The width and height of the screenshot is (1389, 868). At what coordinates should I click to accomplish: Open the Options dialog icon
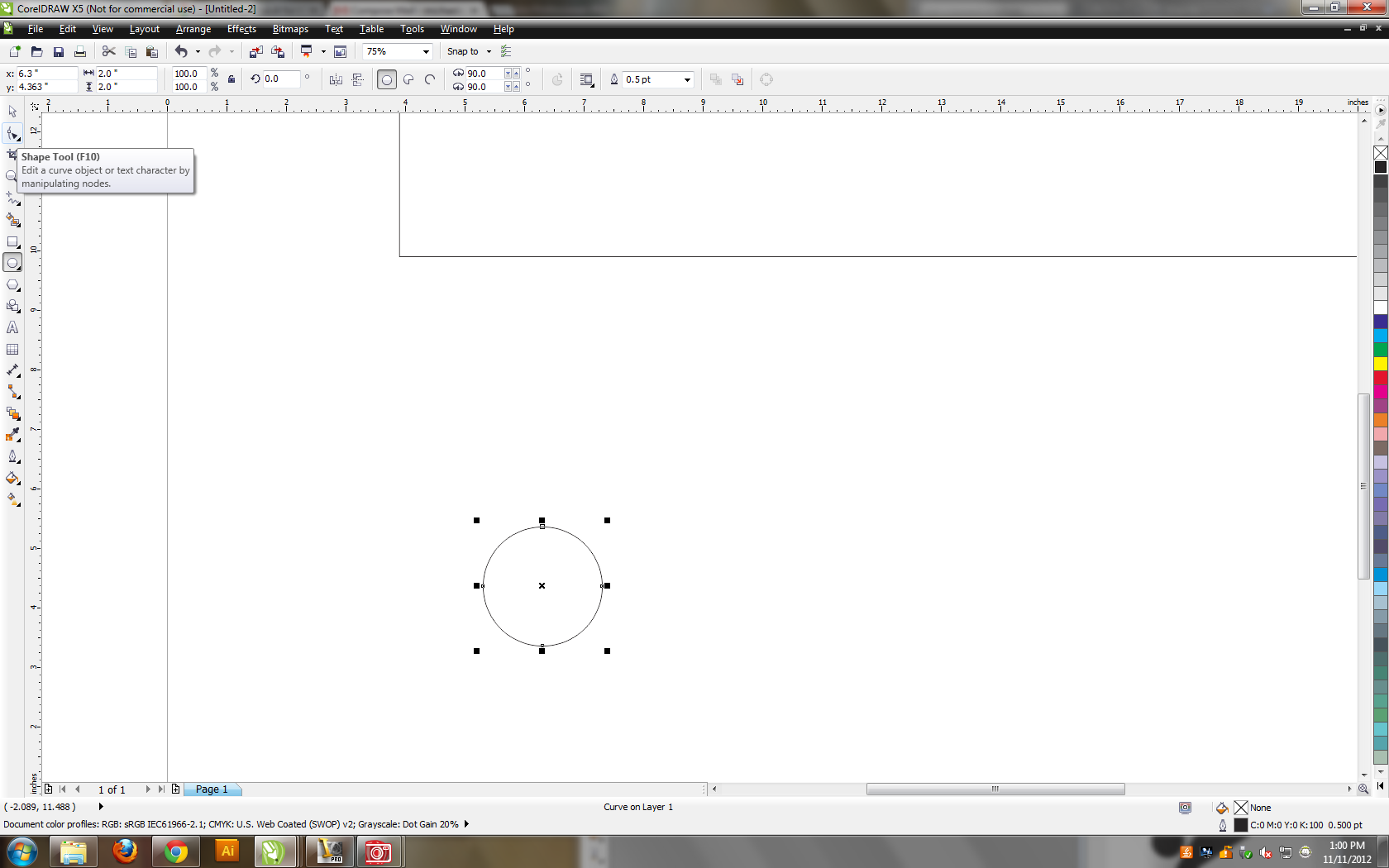click(x=506, y=51)
